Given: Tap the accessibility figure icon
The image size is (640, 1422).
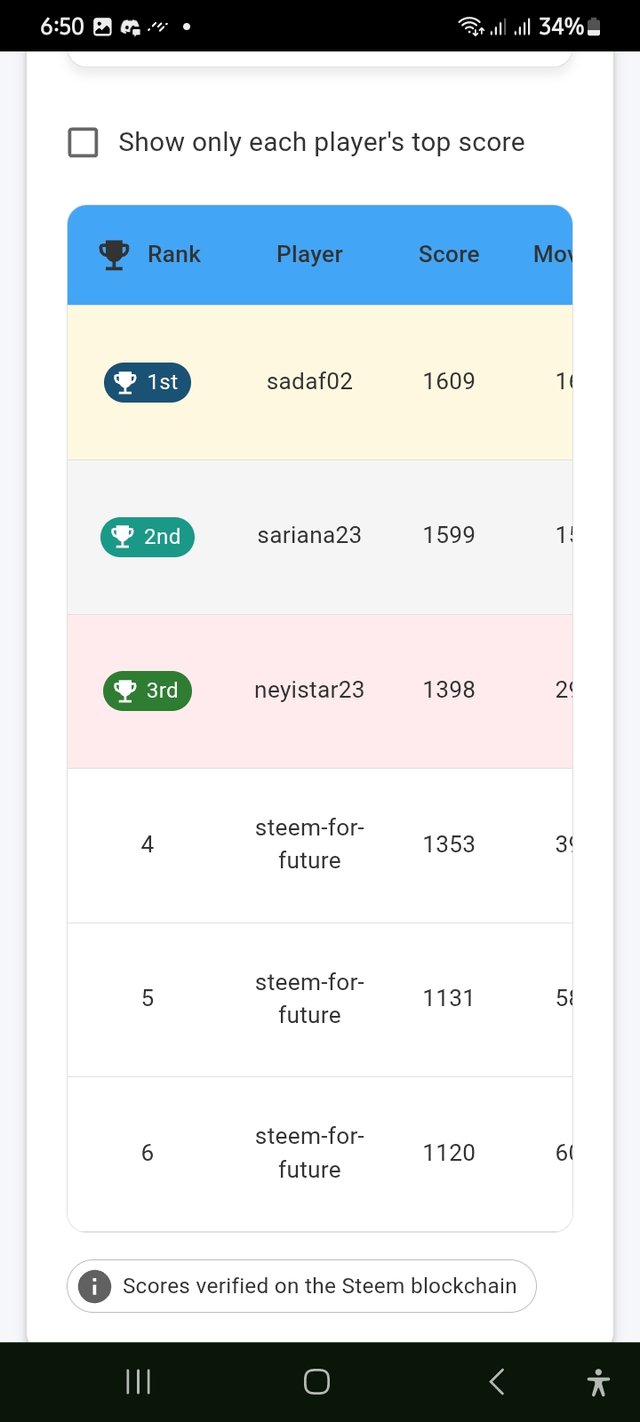Looking at the screenshot, I should click(598, 1382).
